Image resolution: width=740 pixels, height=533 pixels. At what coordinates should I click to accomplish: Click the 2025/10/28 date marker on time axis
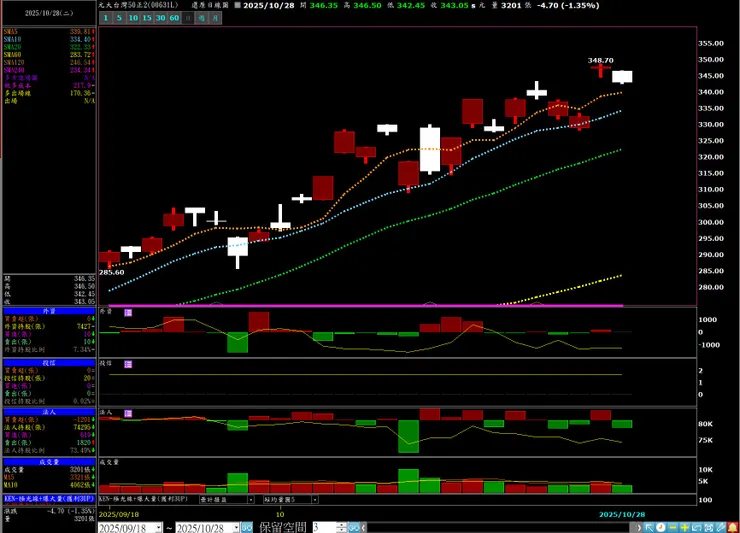622,515
